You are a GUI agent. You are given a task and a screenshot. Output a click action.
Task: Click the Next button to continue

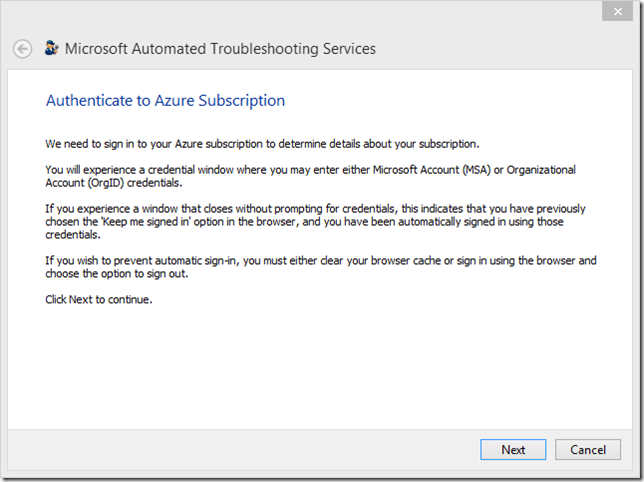513,450
